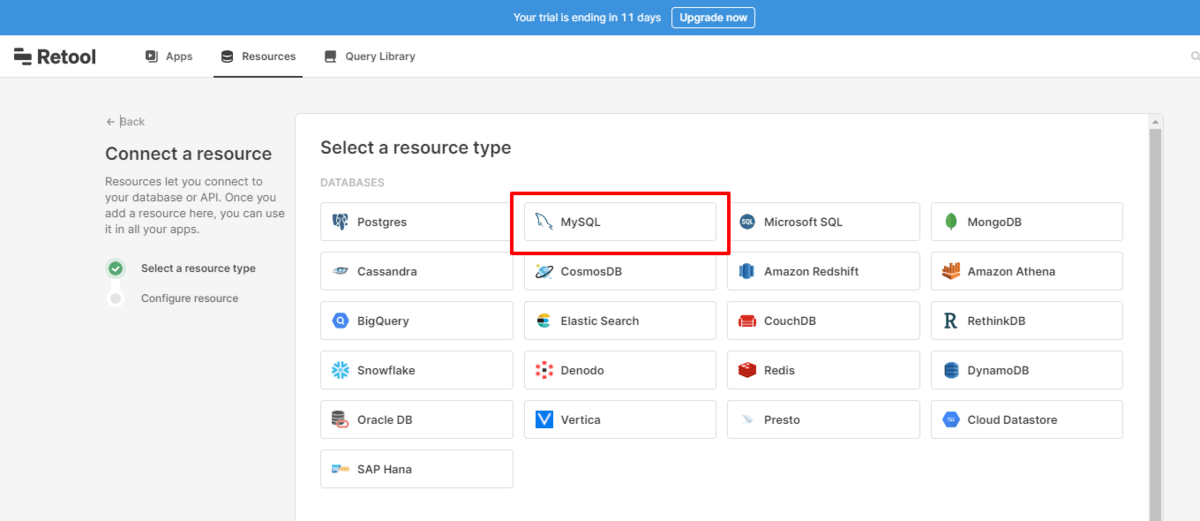Click the Retool logo

tap(55, 56)
